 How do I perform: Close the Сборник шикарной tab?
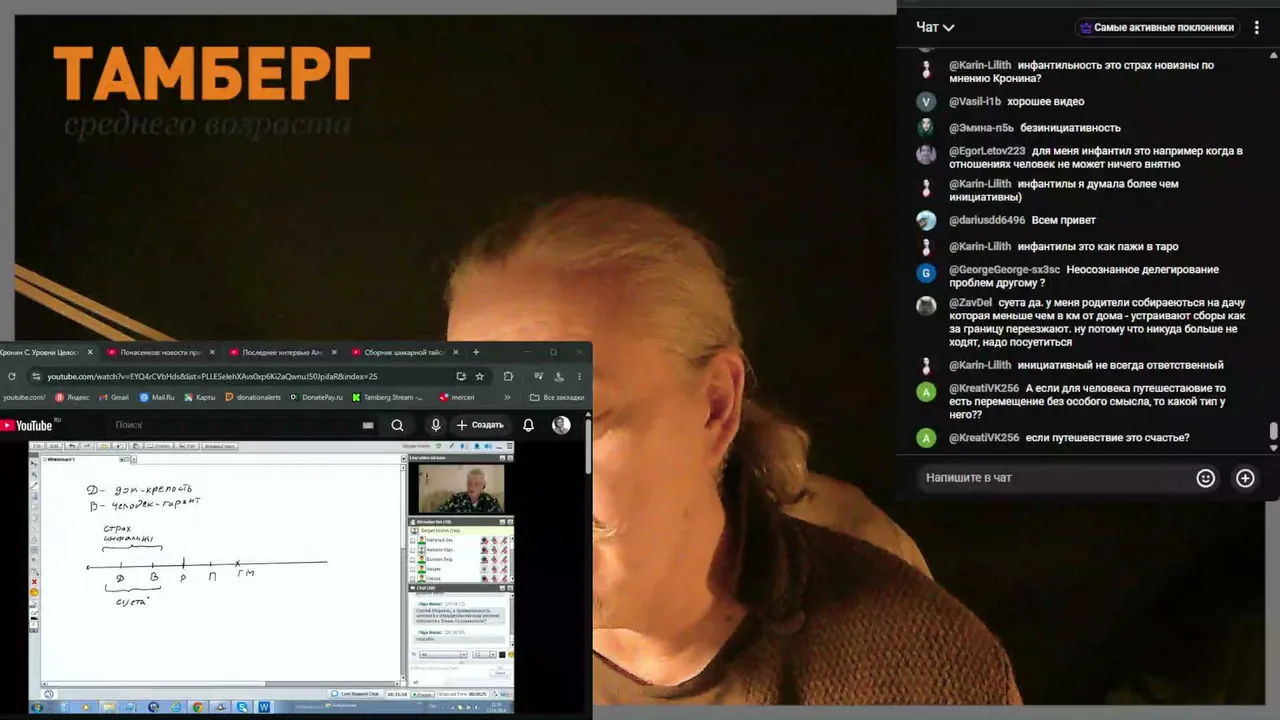tap(455, 352)
